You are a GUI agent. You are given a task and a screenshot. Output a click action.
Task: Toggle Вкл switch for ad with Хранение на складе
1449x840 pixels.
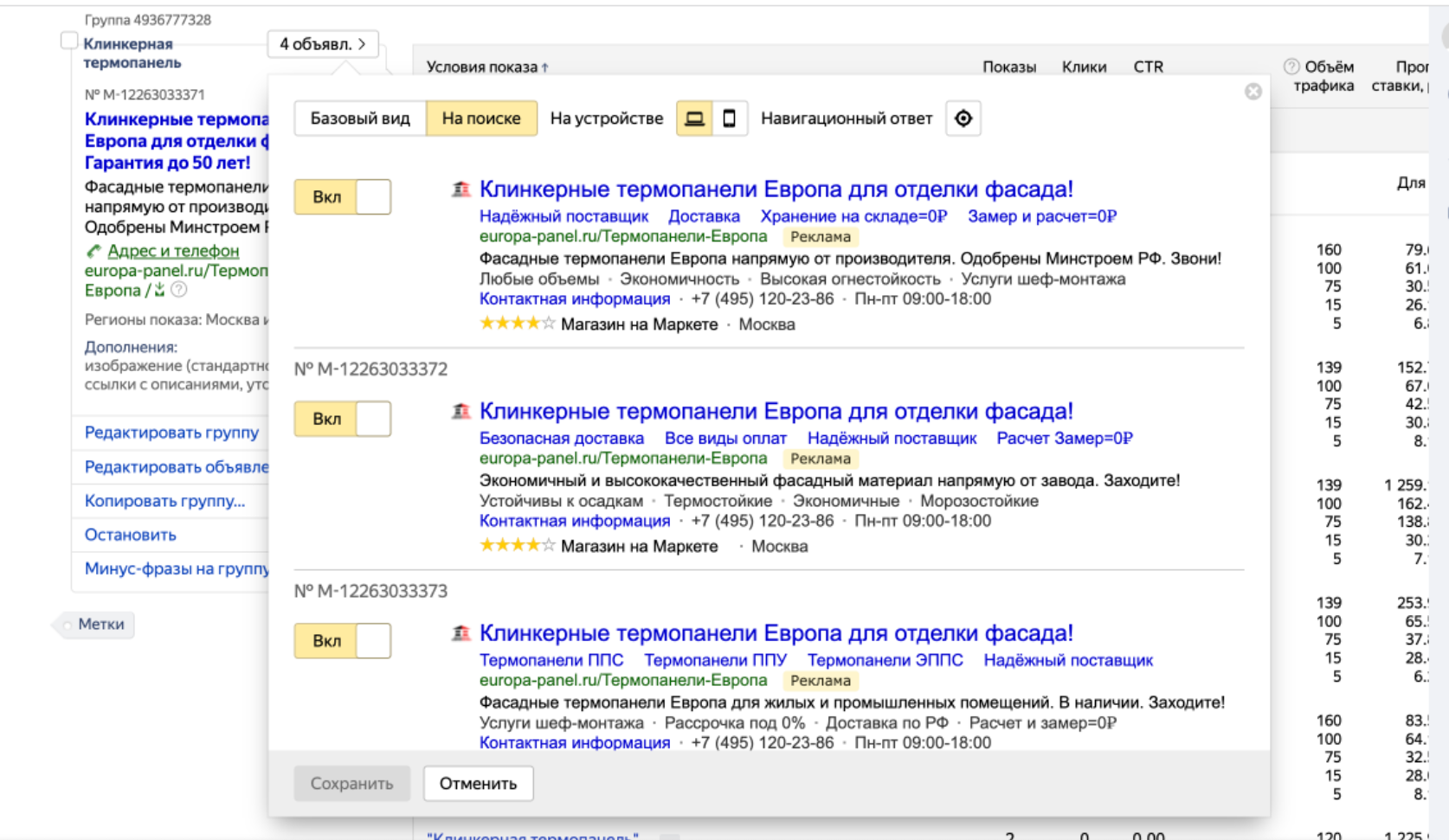[343, 197]
